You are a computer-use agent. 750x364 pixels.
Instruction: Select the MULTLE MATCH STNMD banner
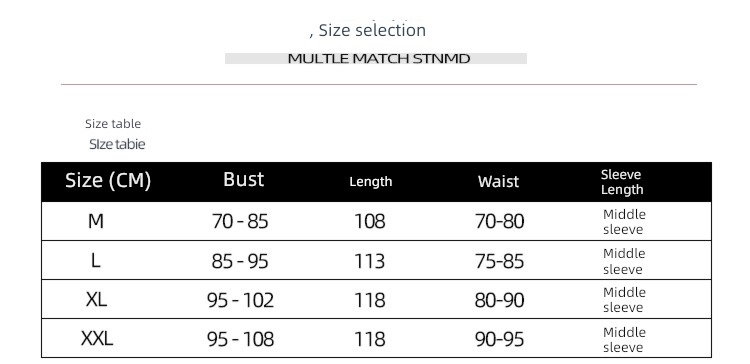(x=376, y=58)
